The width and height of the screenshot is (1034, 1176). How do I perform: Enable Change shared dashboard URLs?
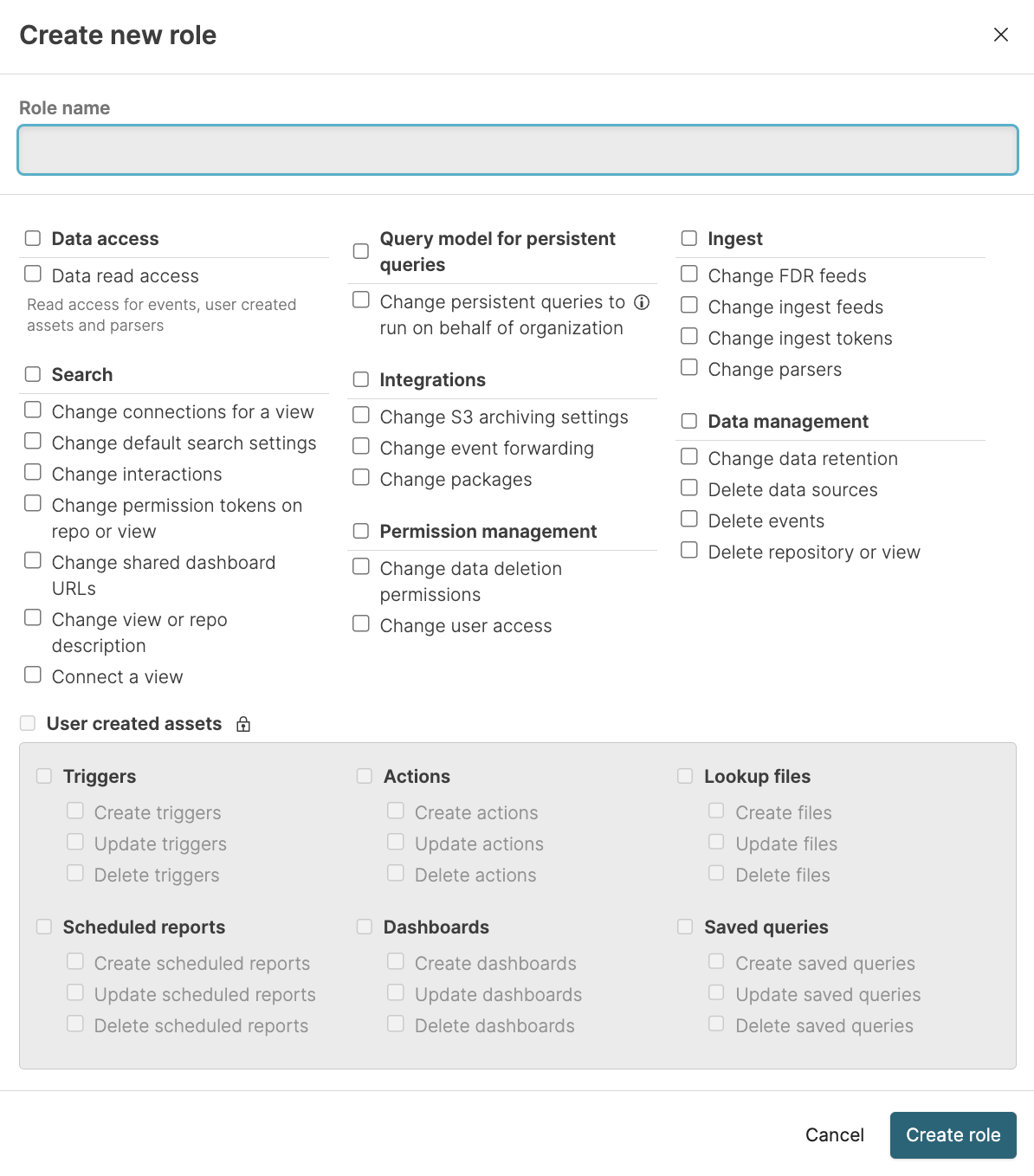coord(33,559)
